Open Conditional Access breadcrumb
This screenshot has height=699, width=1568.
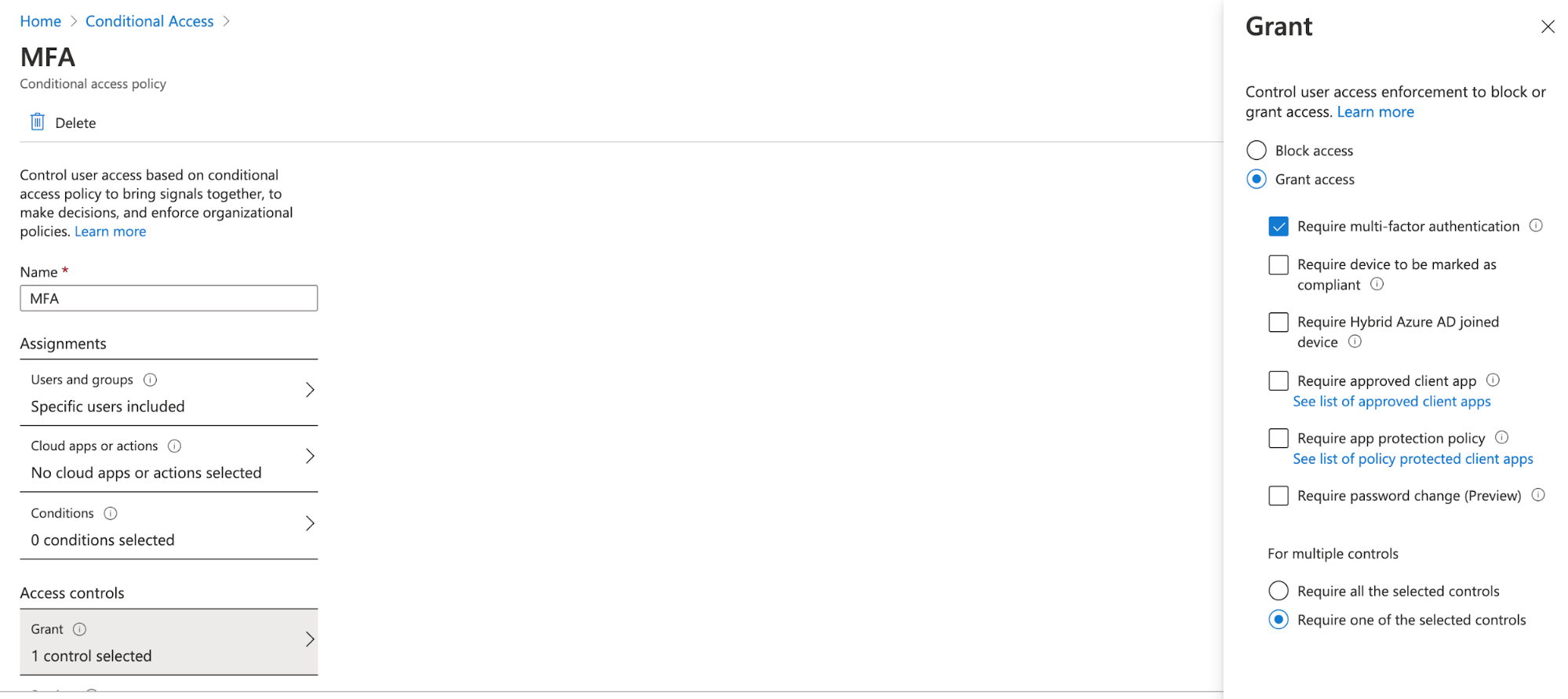(x=150, y=21)
